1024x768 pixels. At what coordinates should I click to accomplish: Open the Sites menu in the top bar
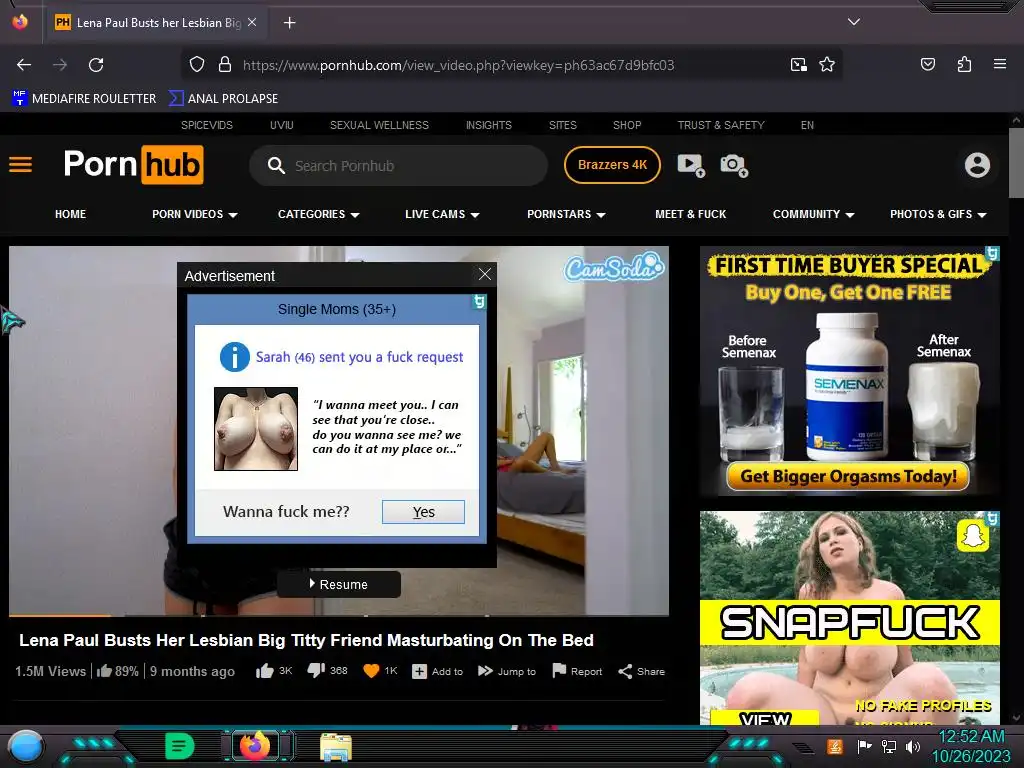(562, 125)
